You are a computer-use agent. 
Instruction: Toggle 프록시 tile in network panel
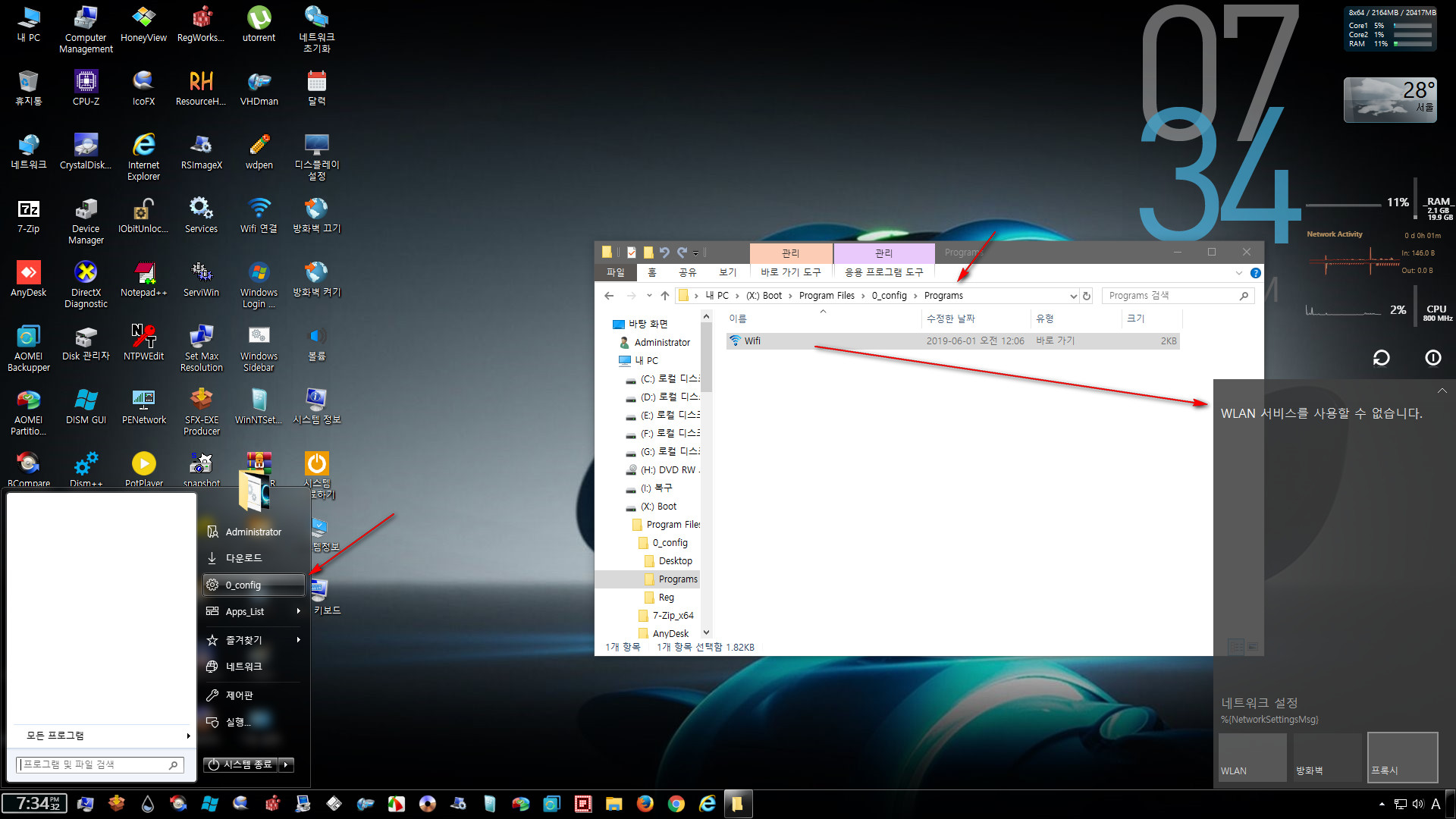click(1402, 756)
